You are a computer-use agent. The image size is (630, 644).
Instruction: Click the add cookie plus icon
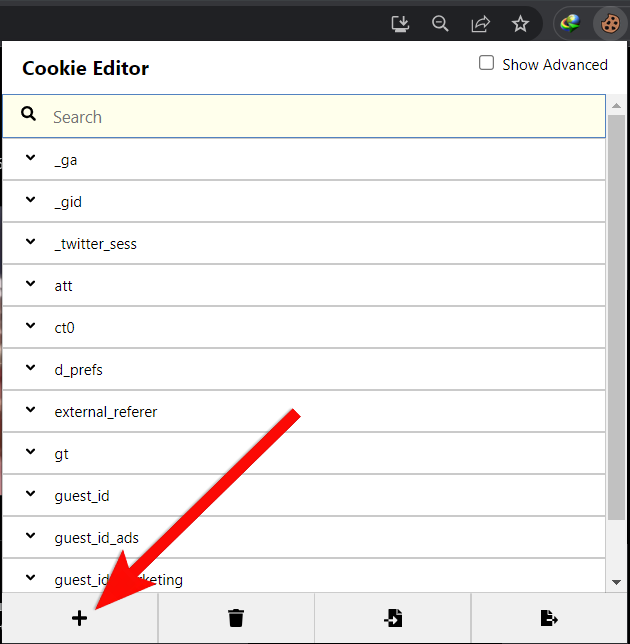pyautogui.click(x=79, y=619)
